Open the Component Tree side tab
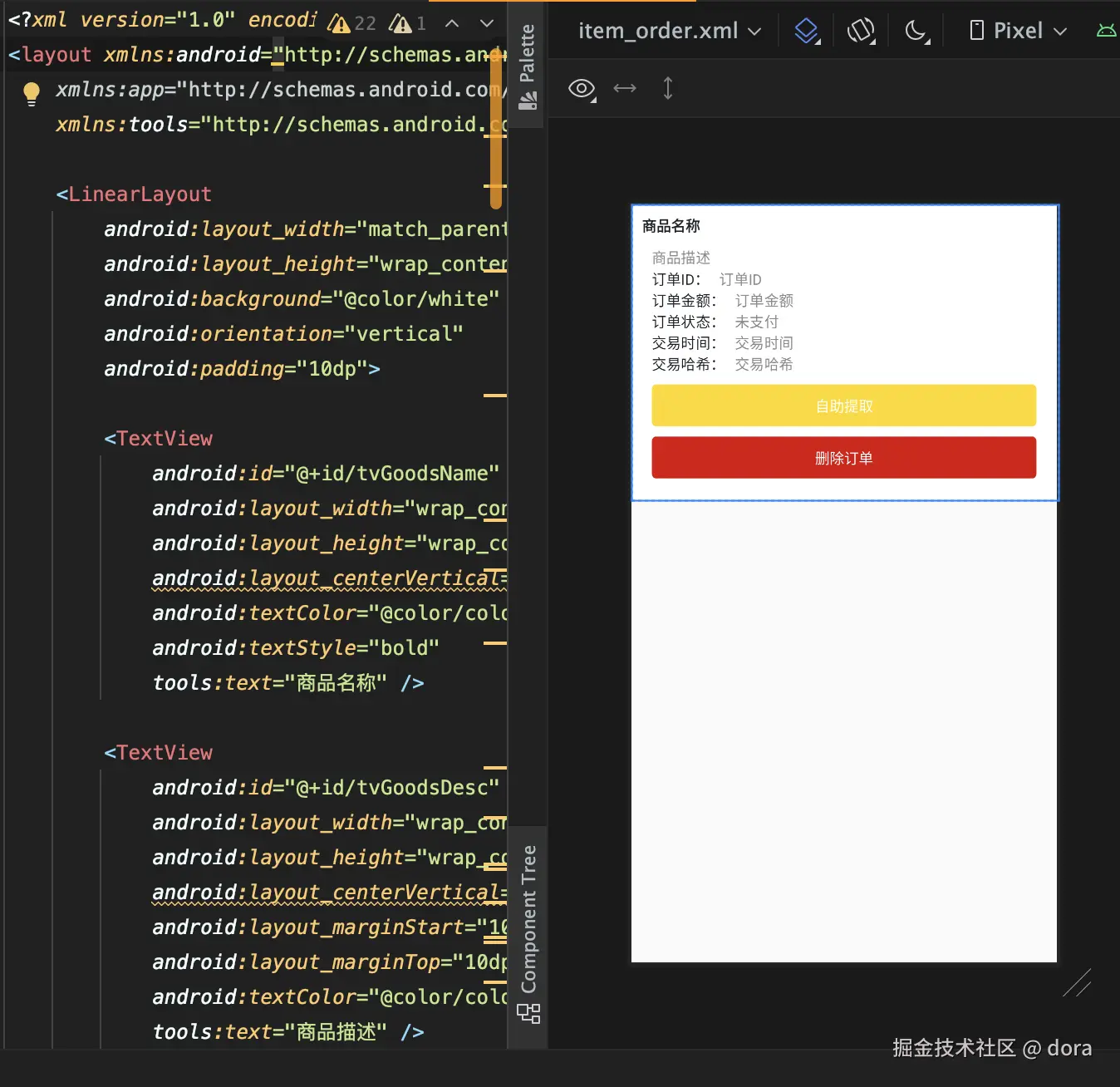The height and width of the screenshot is (1087, 1120). coord(528,933)
